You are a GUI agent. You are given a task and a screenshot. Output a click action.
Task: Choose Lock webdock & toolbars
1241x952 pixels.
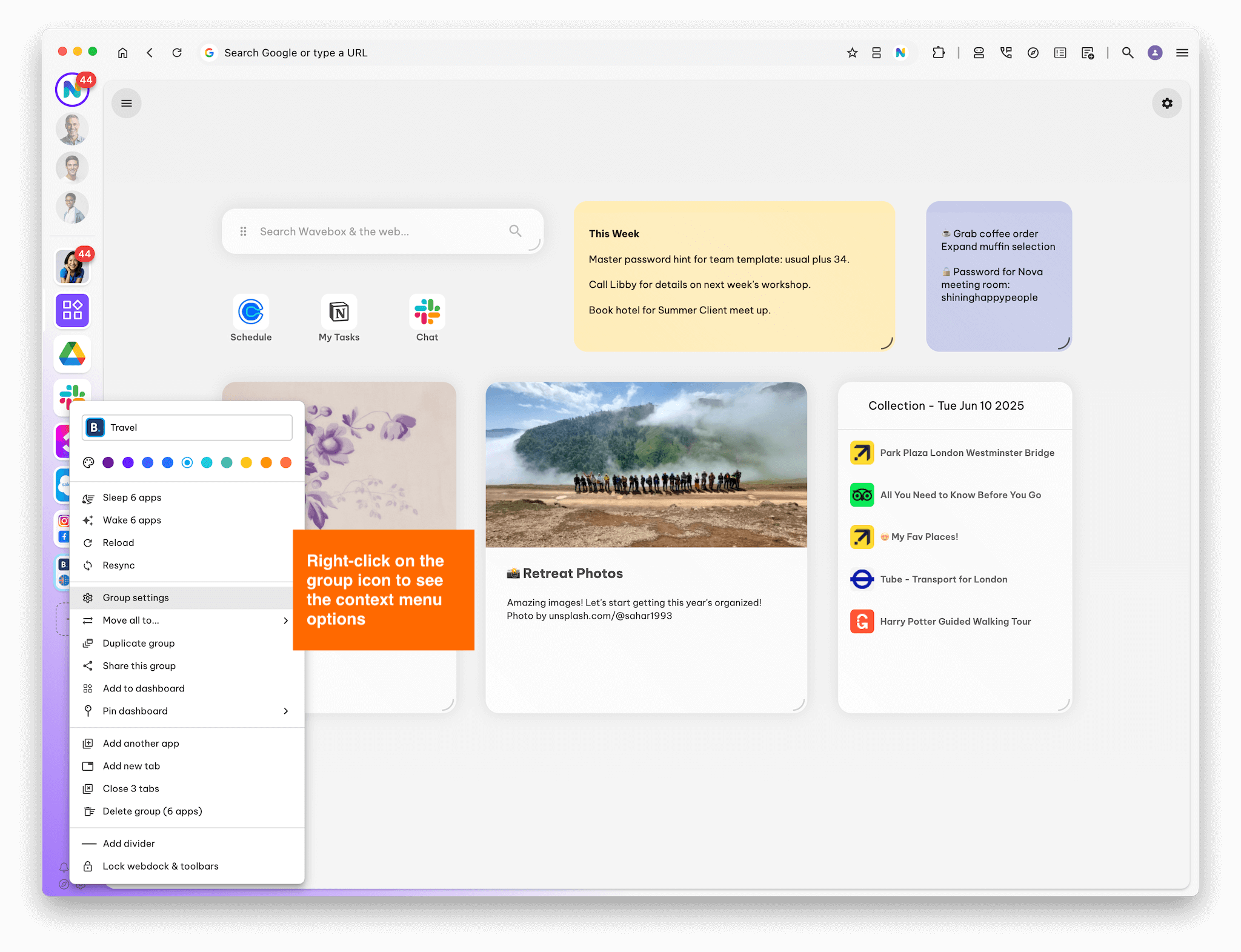tap(187, 867)
